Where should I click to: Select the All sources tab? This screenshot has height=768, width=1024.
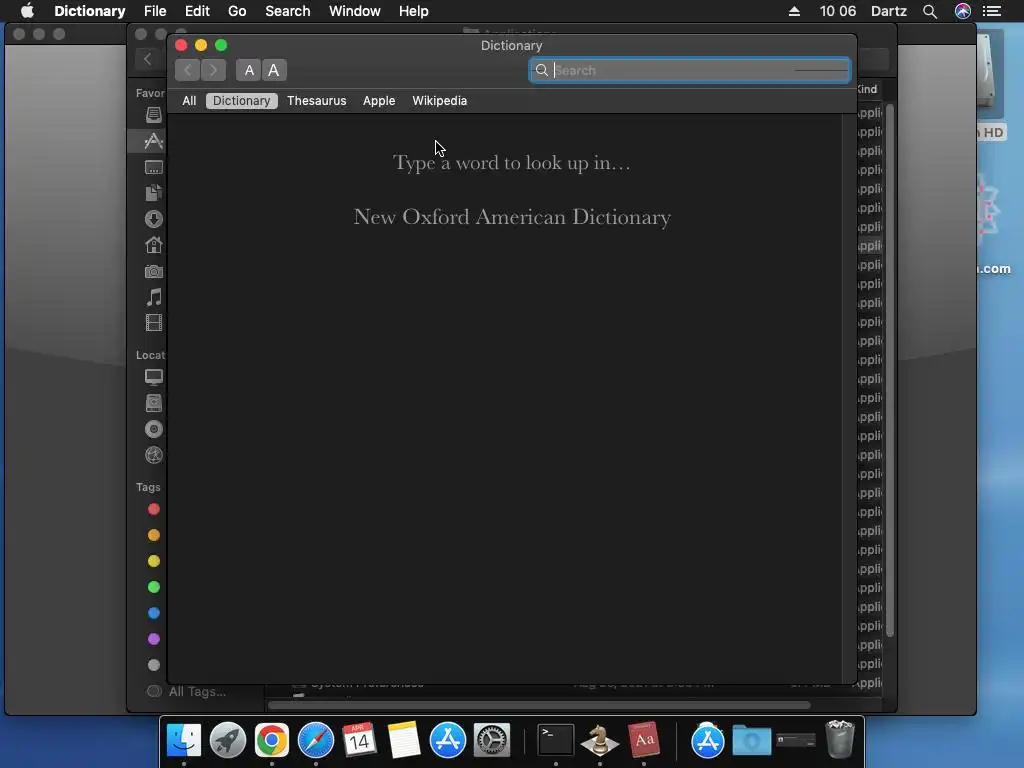point(189,101)
